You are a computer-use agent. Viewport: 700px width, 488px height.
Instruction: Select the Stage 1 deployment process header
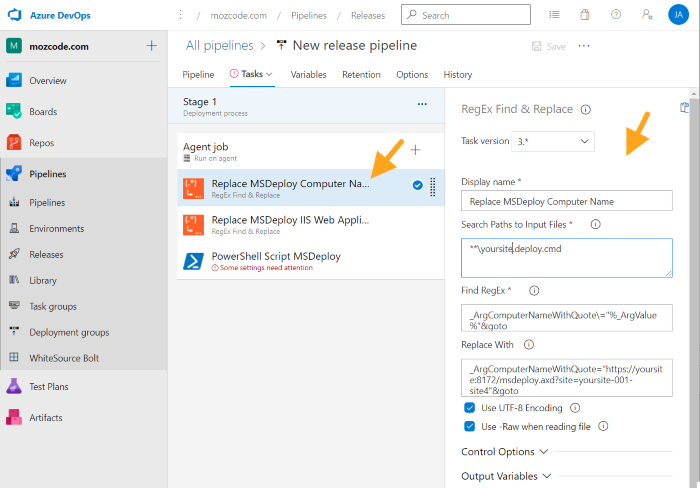tap(306, 106)
